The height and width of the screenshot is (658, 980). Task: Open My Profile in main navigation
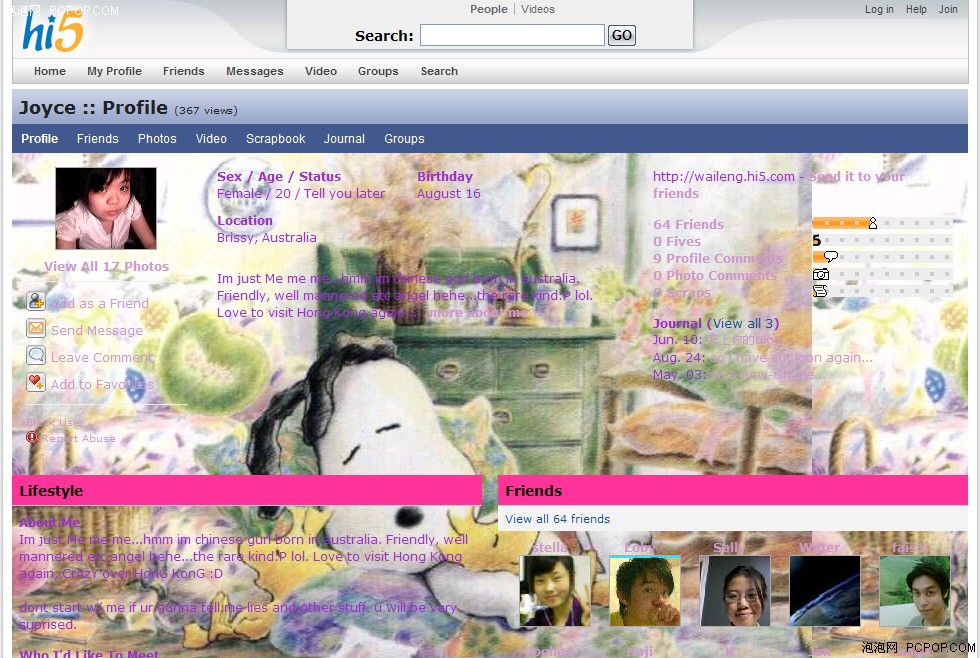pyautogui.click(x=114, y=71)
